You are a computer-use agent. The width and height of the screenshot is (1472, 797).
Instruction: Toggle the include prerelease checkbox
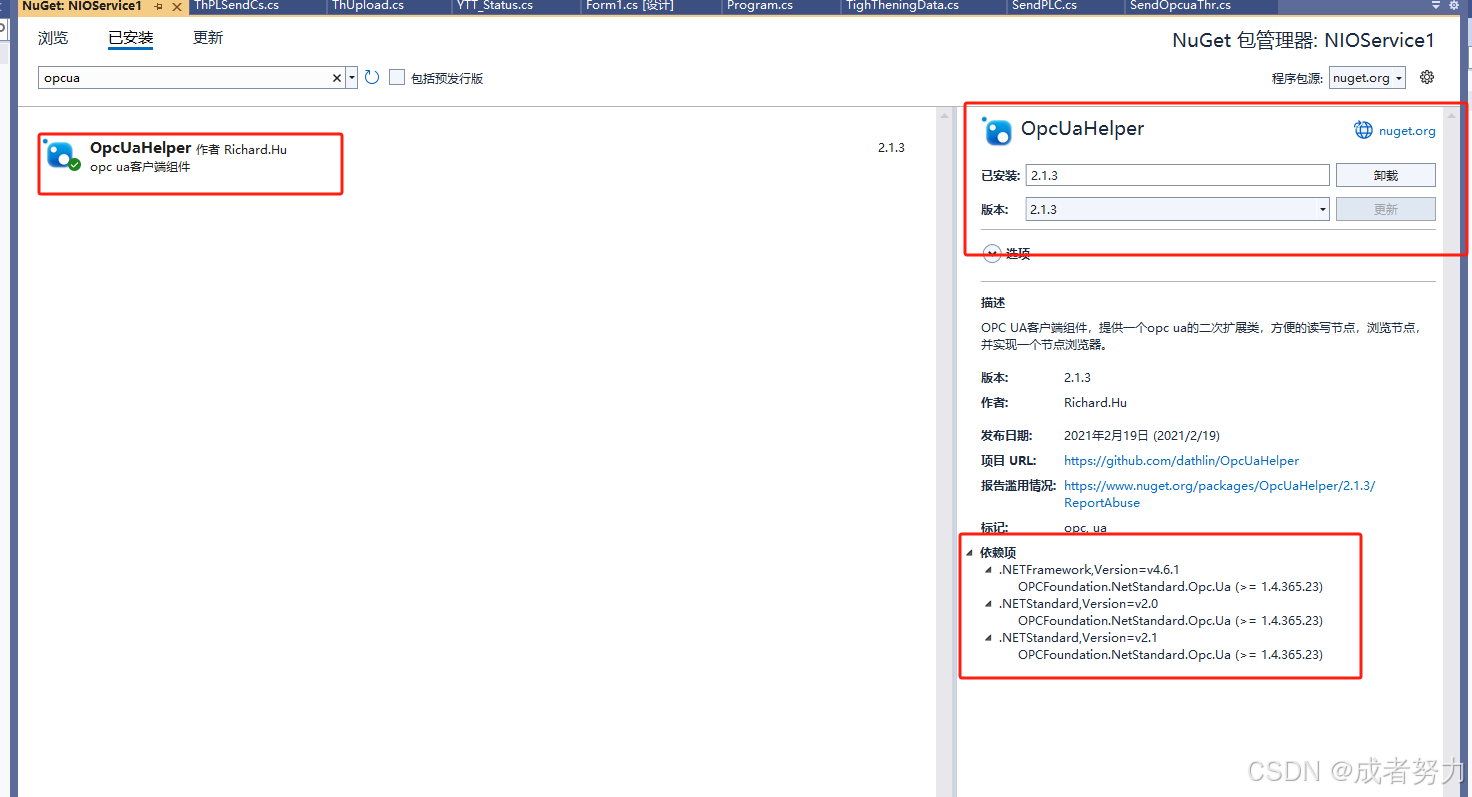[x=397, y=77]
